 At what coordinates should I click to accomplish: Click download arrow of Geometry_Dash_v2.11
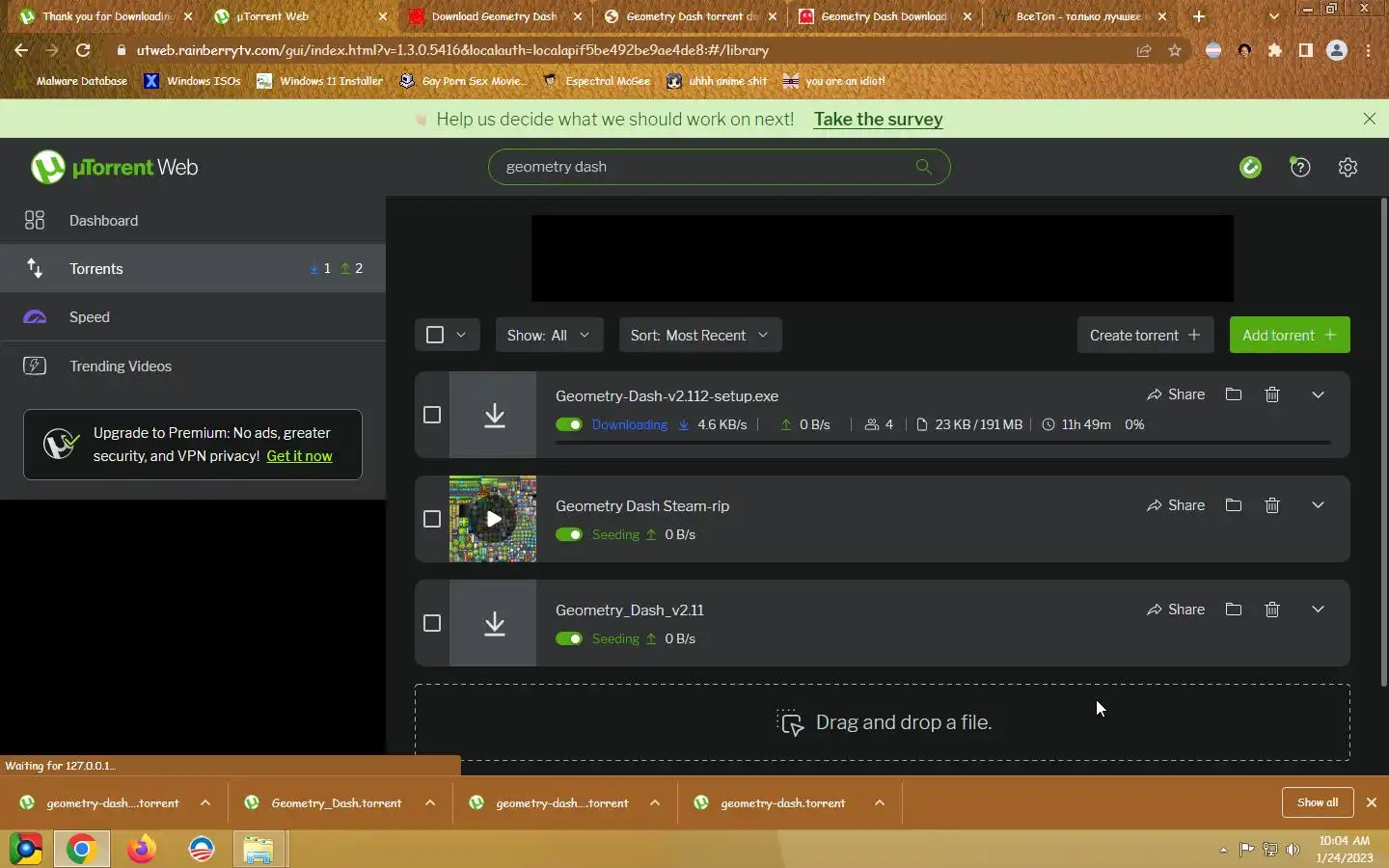tap(494, 623)
